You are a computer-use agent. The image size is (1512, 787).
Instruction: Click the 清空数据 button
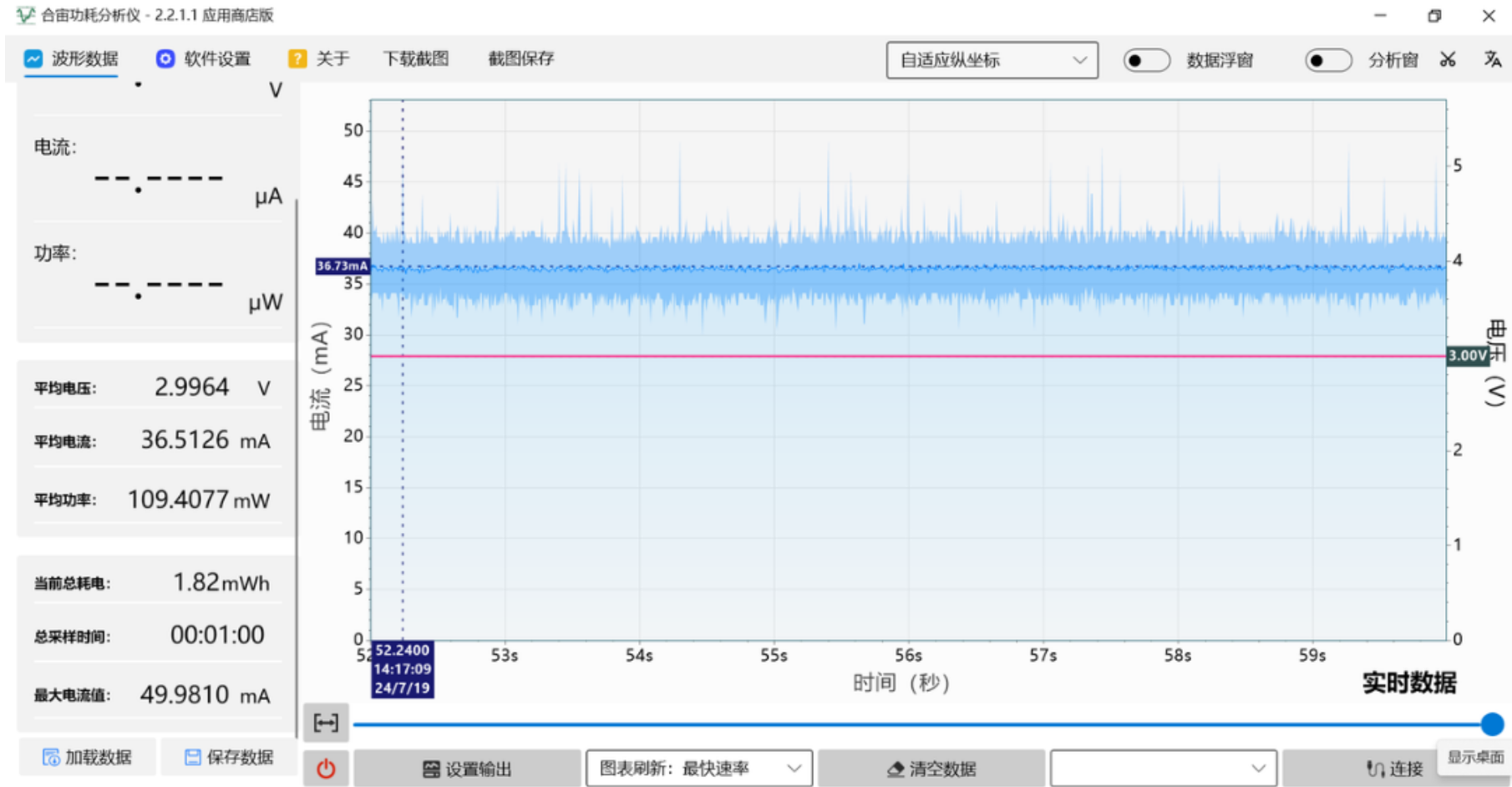931,769
